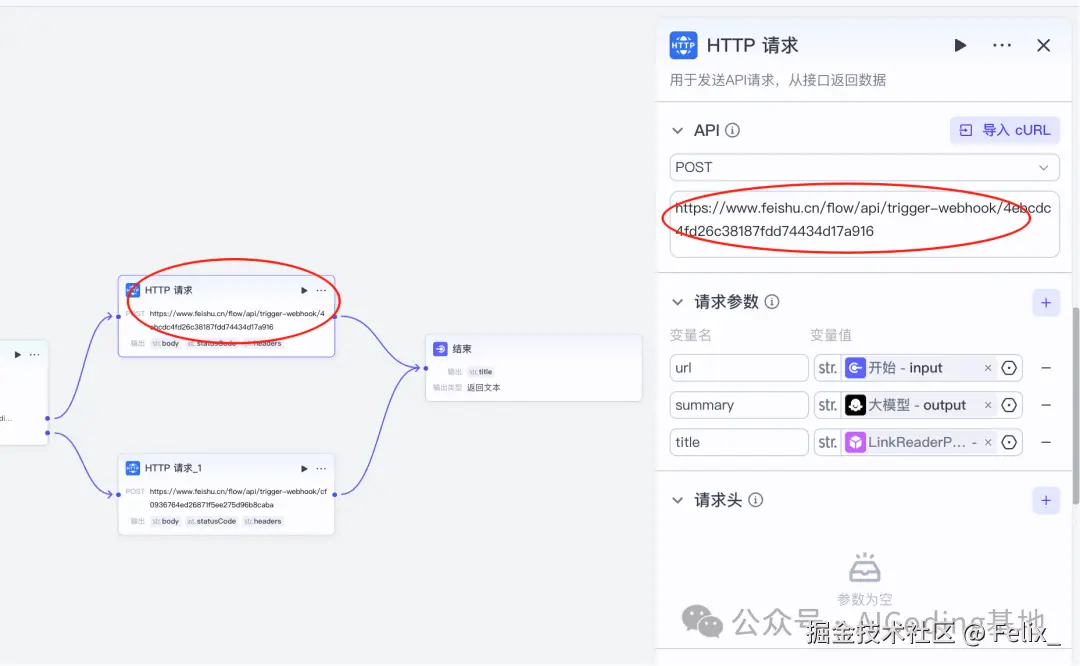Image resolution: width=1080 pixels, height=666 pixels.
Task: Collapse the 请求头 section
Action: [678, 500]
